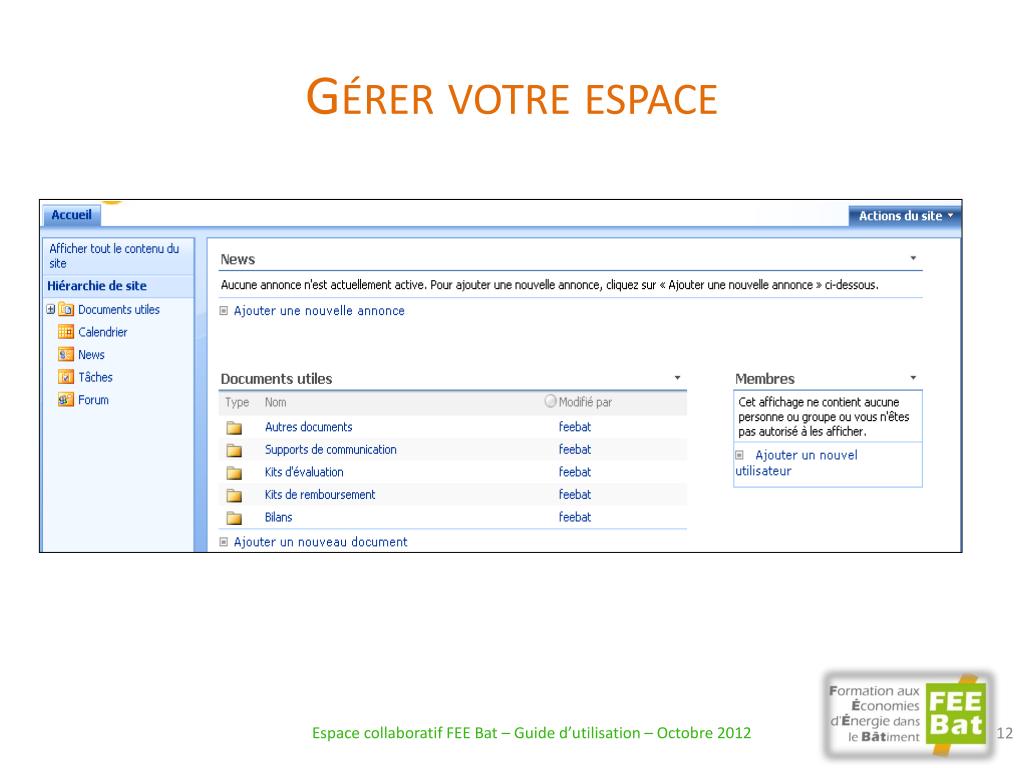Click the presence icon next to Modifié par
Image resolution: width=1024 pixels, height=768 pixels.
coord(551,401)
